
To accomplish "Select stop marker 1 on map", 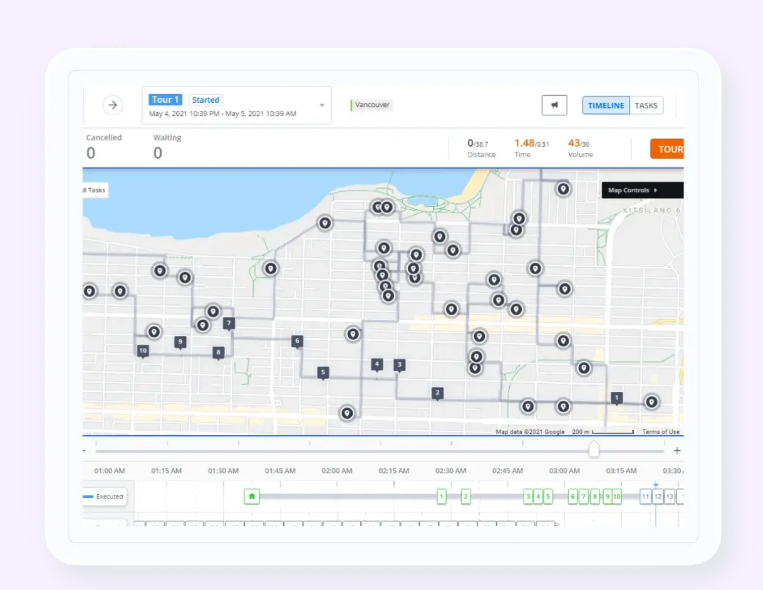I will coord(617,398).
